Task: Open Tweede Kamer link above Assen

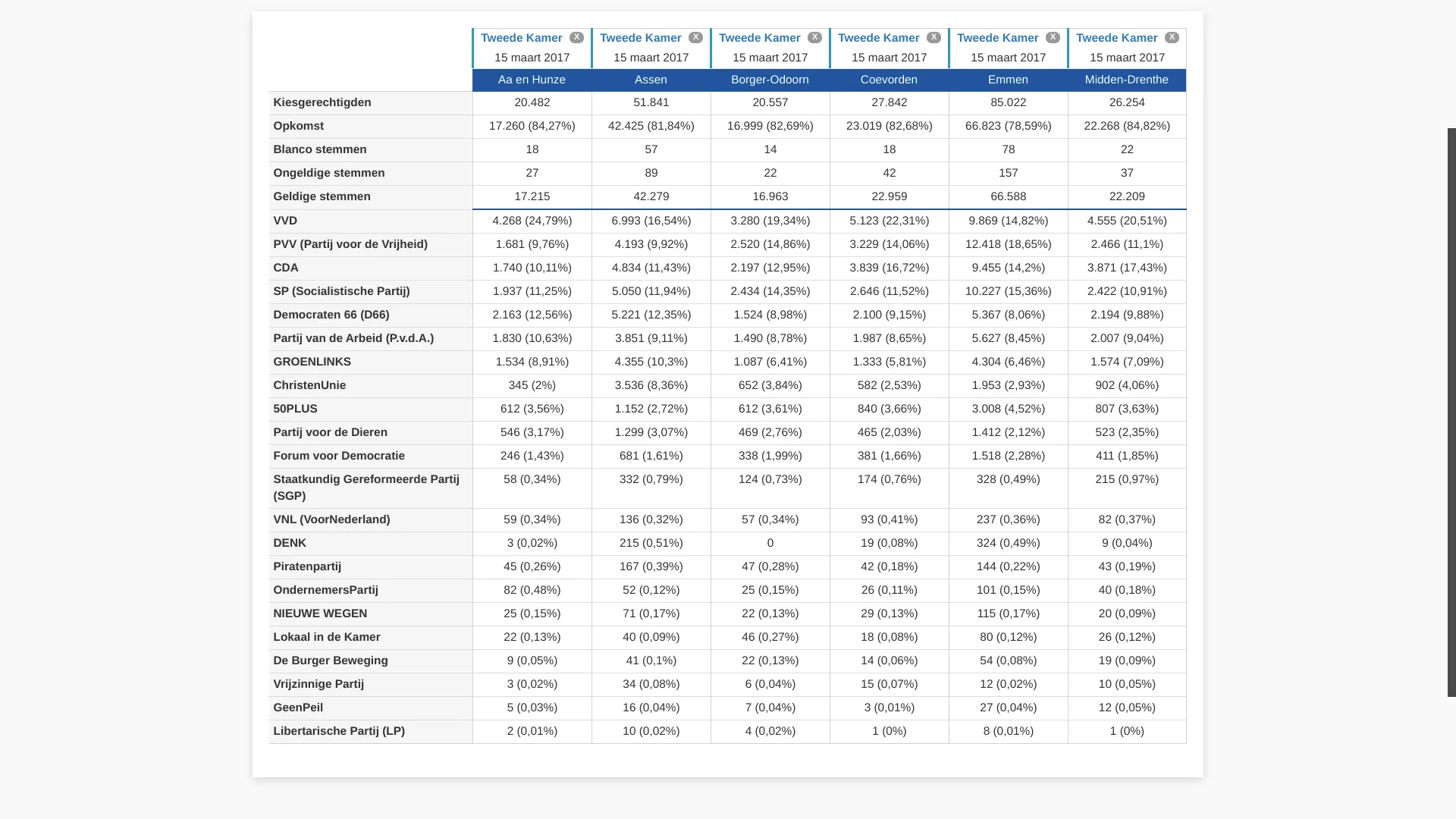Action: click(640, 38)
